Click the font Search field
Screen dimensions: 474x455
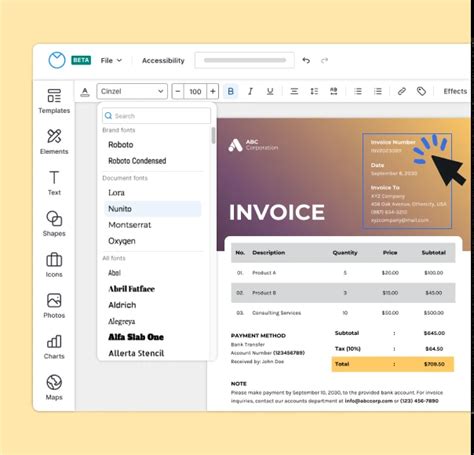click(156, 116)
